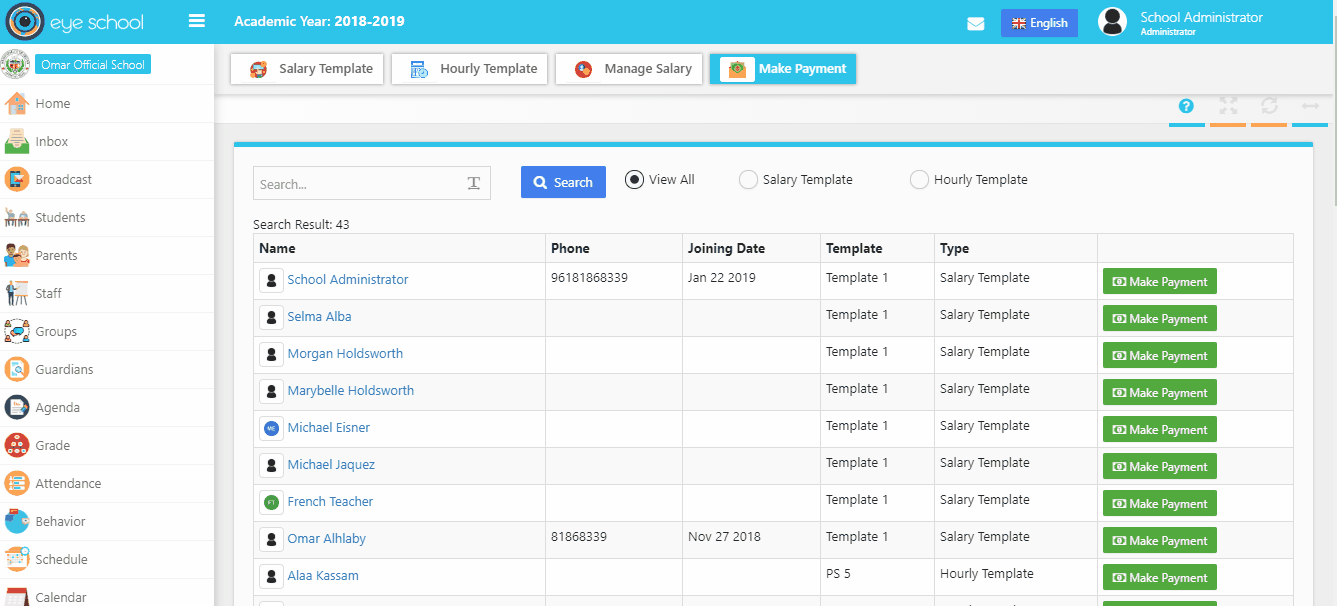Click the Search text input field
1337x606 pixels.
(x=372, y=183)
